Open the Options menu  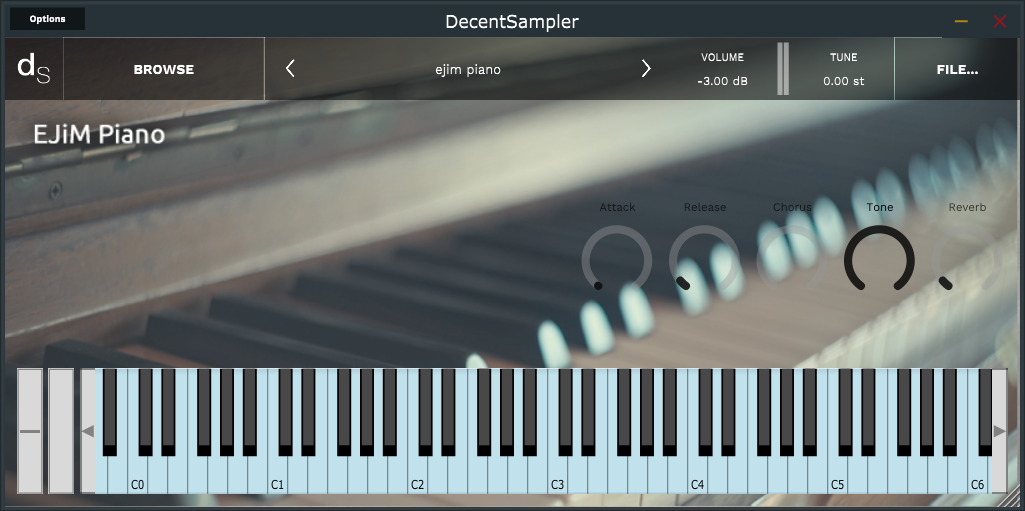(x=47, y=19)
